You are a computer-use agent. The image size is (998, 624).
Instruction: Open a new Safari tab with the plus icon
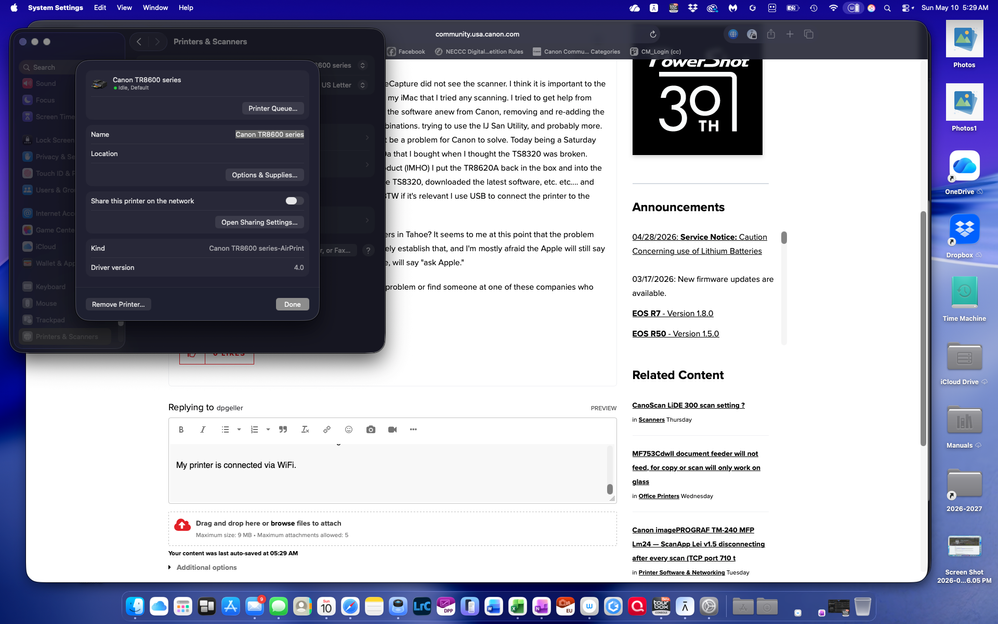coord(789,34)
